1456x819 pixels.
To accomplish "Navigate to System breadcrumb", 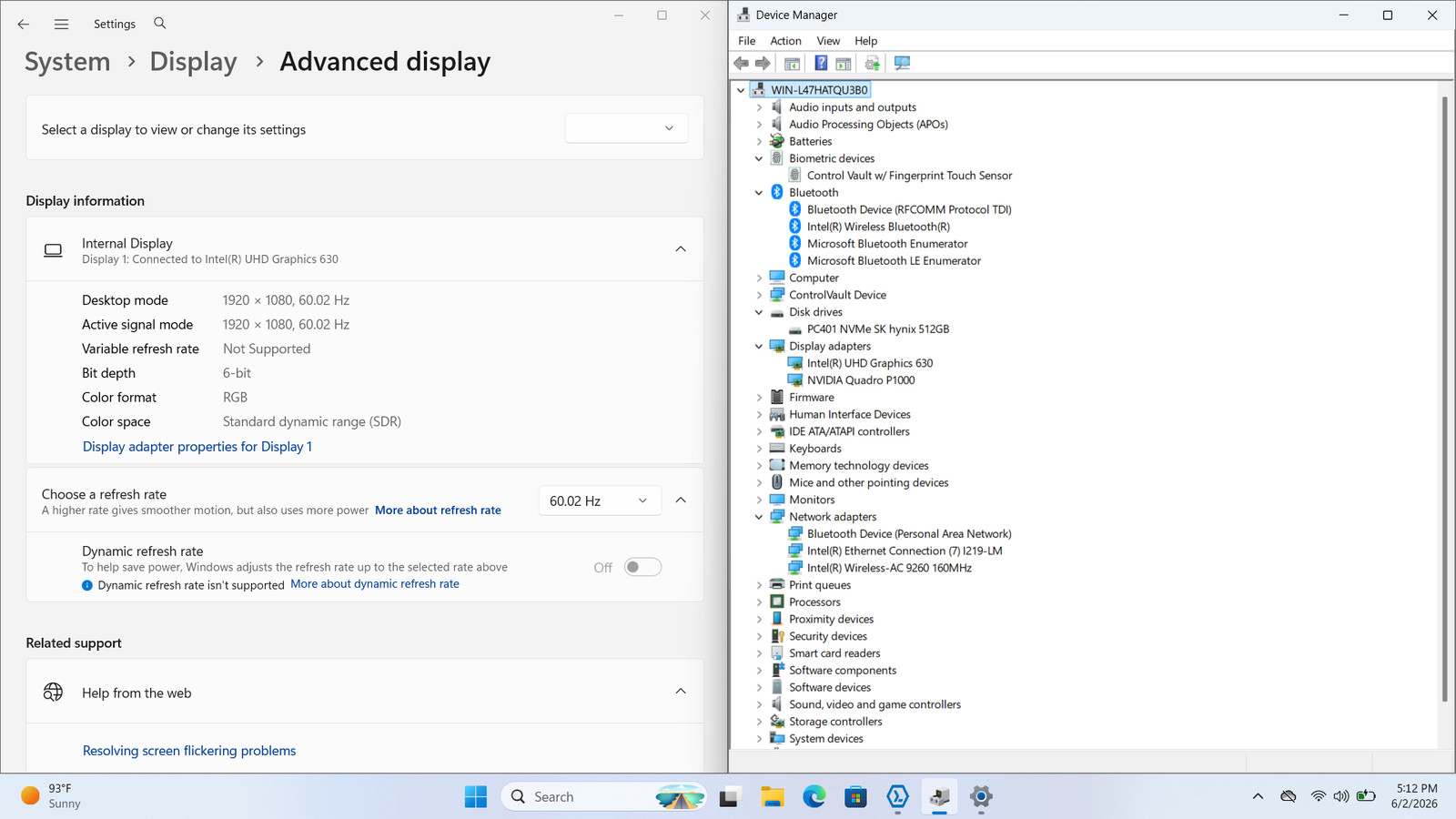I will 67,62.
